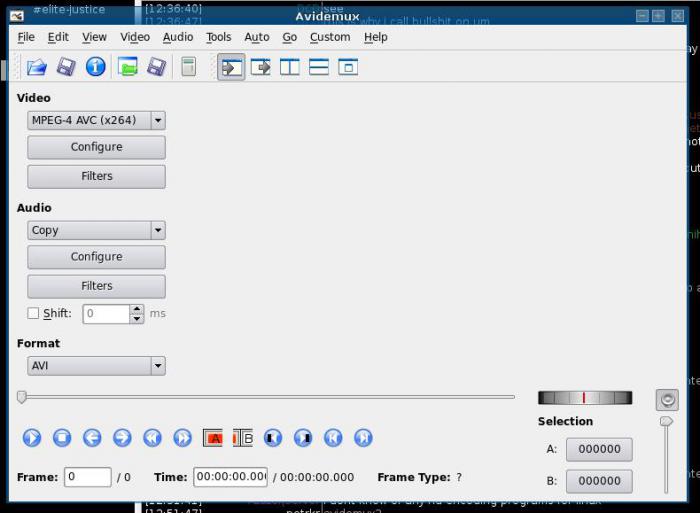Go to next frame arrow
The height and width of the screenshot is (513, 700).
[122, 438]
